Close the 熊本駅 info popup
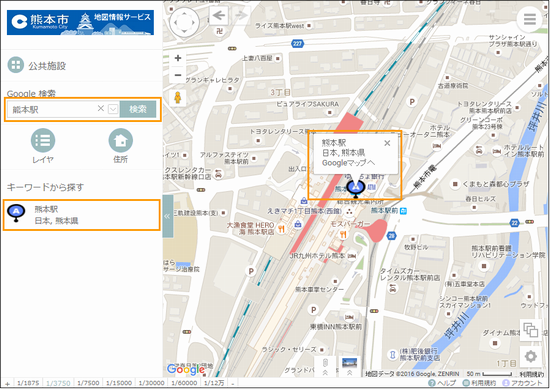Image resolution: width=550 pixels, height=389 pixels. click(387, 143)
